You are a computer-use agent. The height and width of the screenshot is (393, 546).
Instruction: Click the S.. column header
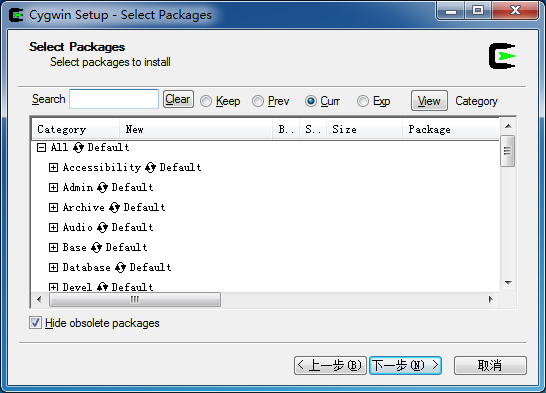313,129
